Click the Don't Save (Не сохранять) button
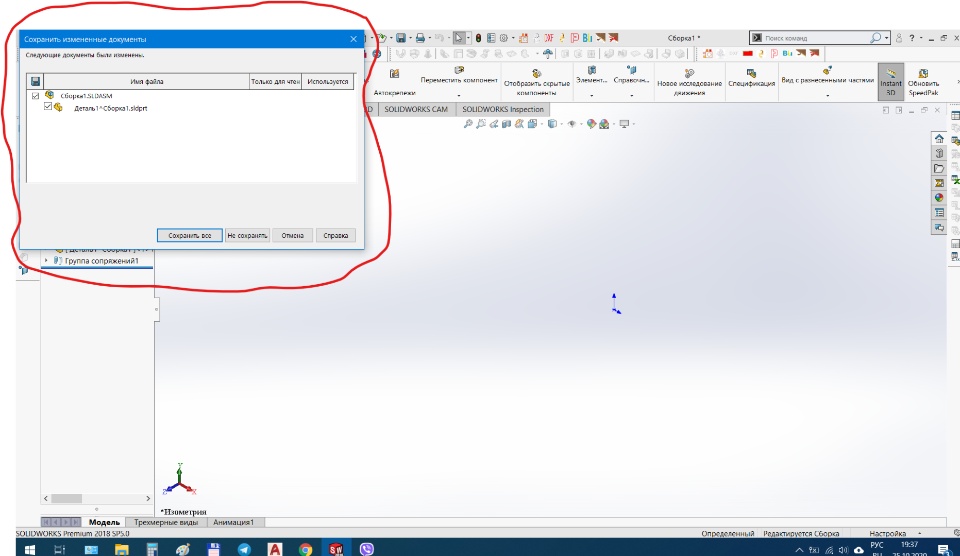Image resolution: width=960 pixels, height=556 pixels. (x=247, y=235)
